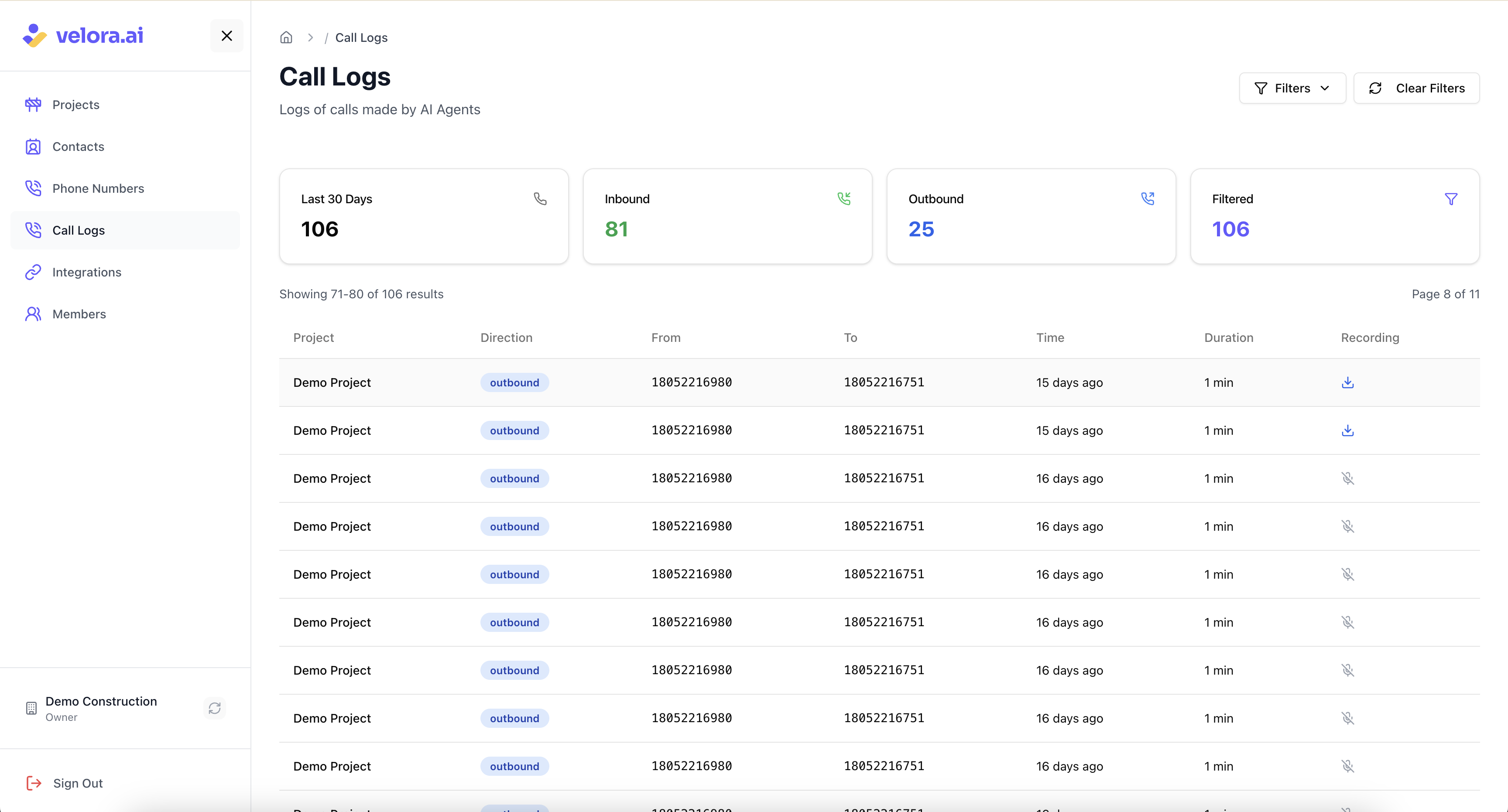Click the Filtered count 106
The width and height of the screenshot is (1508, 812).
tap(1230, 229)
